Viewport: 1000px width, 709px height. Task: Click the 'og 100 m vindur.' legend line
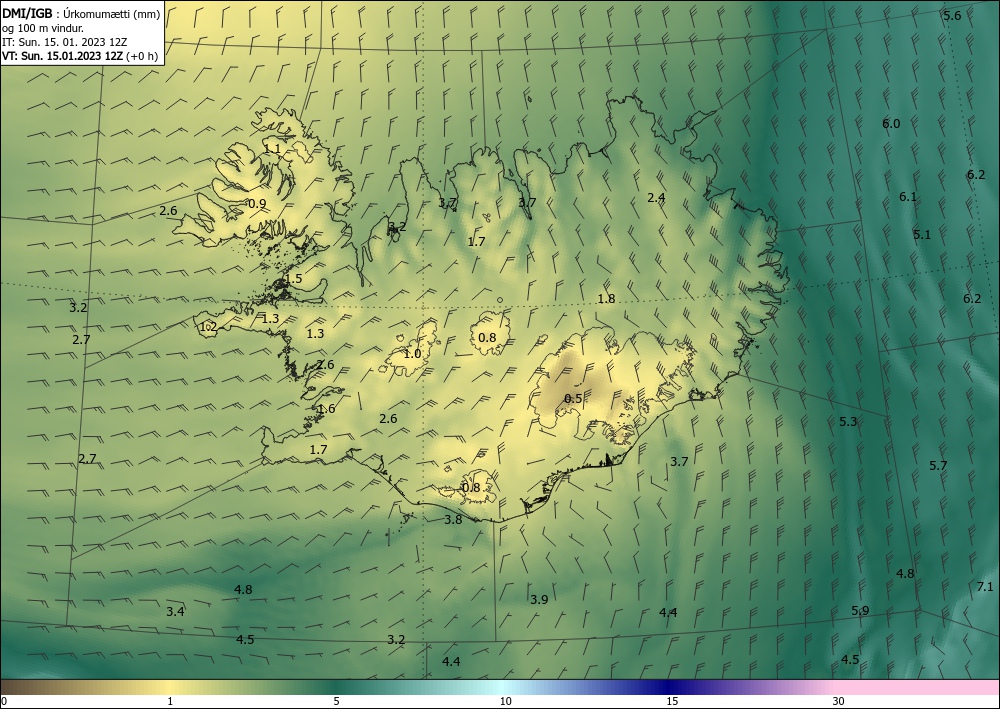coord(43,28)
